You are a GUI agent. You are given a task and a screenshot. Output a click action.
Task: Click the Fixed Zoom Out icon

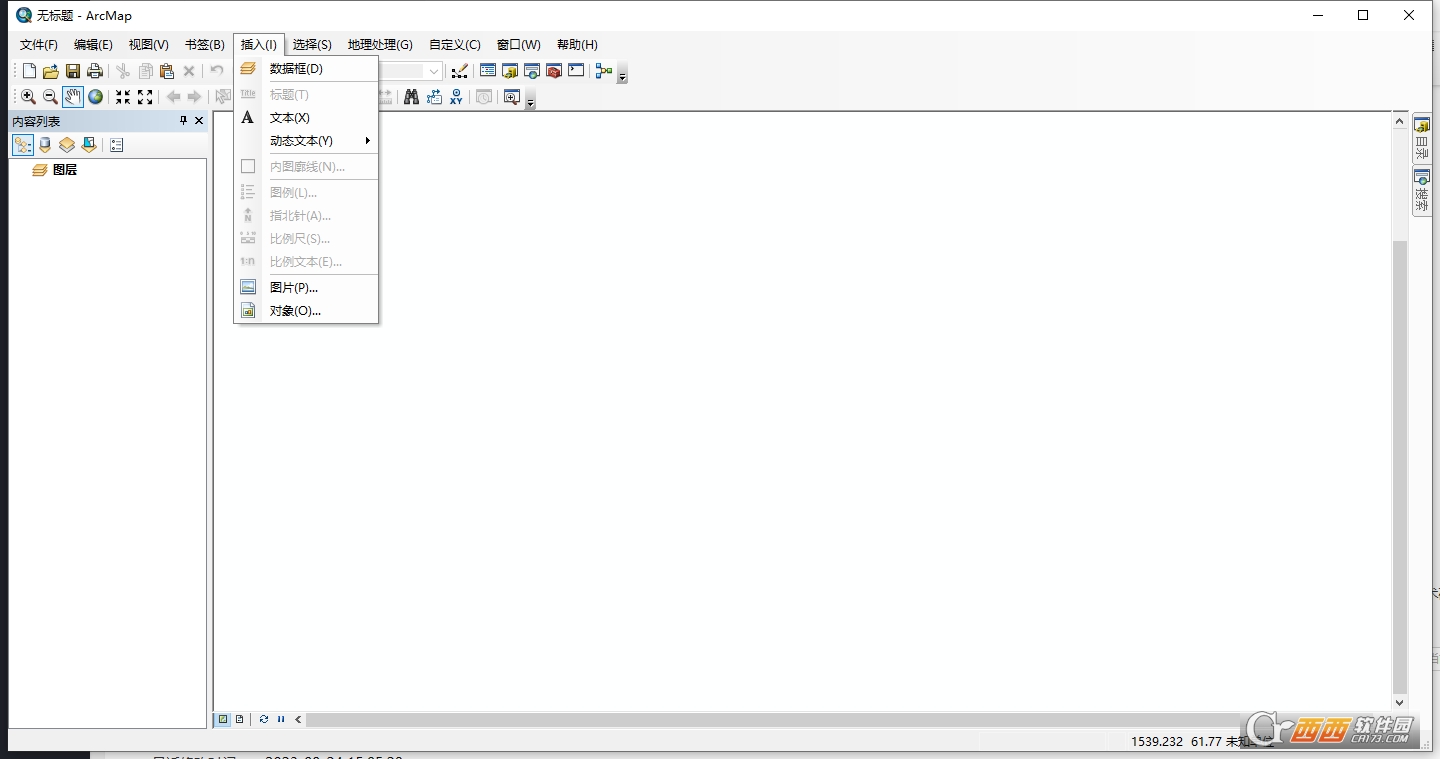click(145, 97)
